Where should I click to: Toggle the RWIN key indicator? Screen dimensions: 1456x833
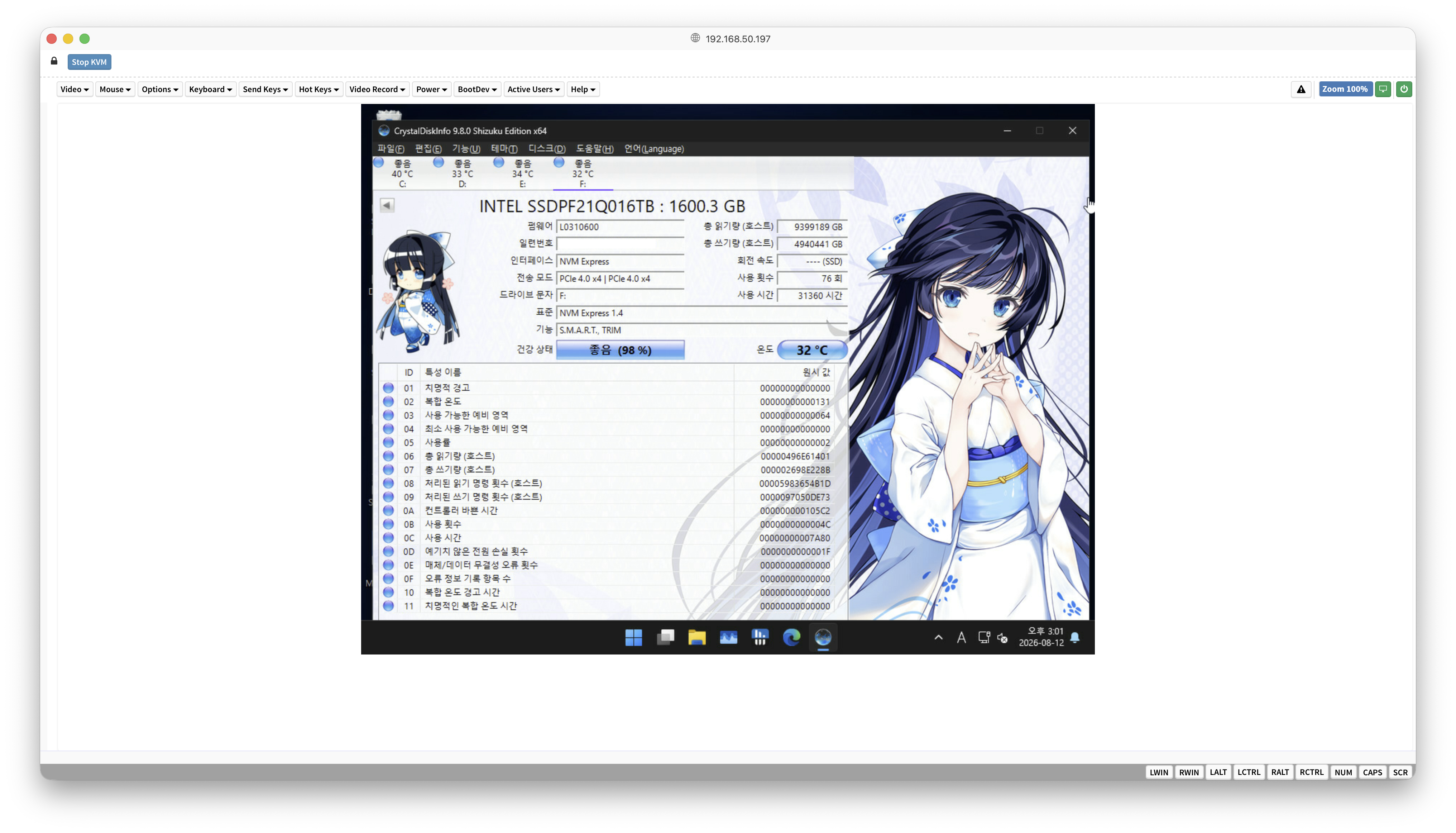[1189, 772]
